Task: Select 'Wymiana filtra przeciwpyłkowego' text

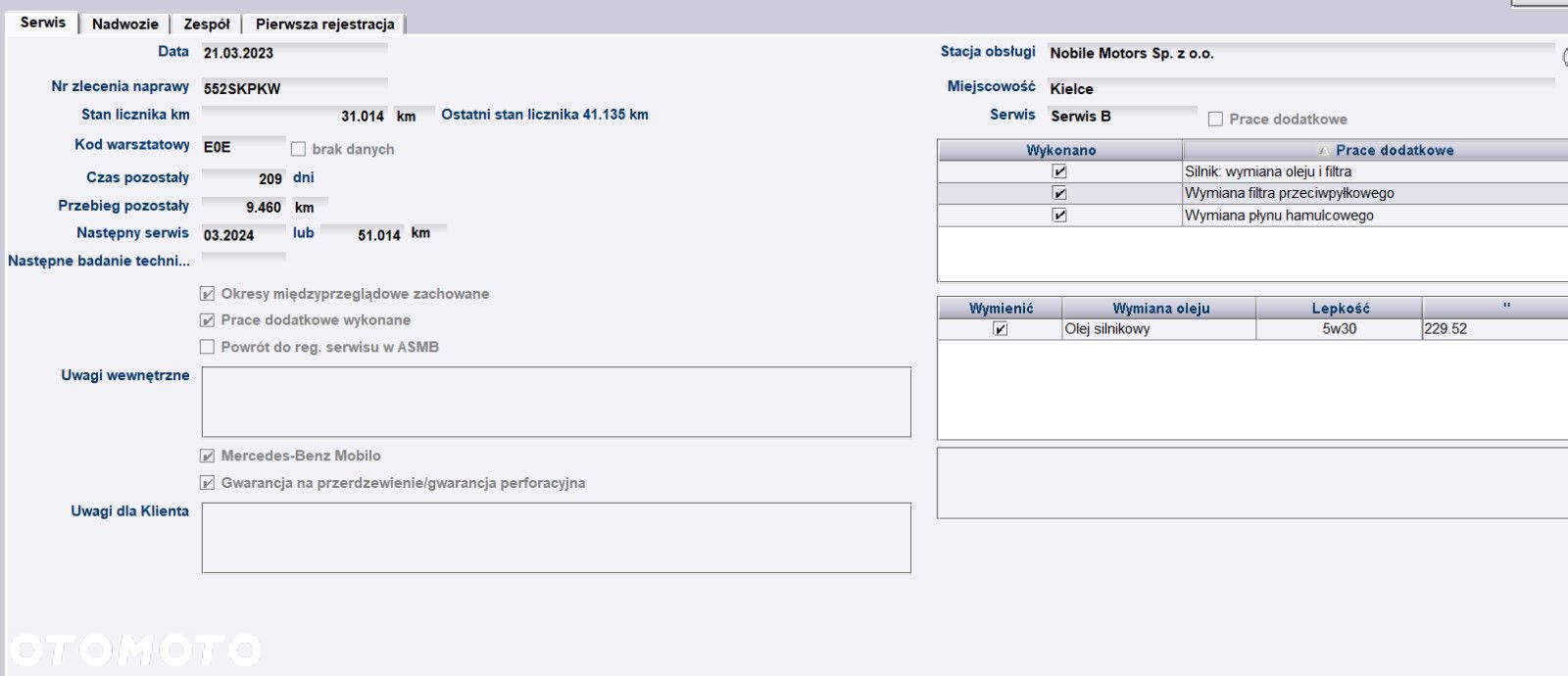Action: pyautogui.click(x=1289, y=193)
